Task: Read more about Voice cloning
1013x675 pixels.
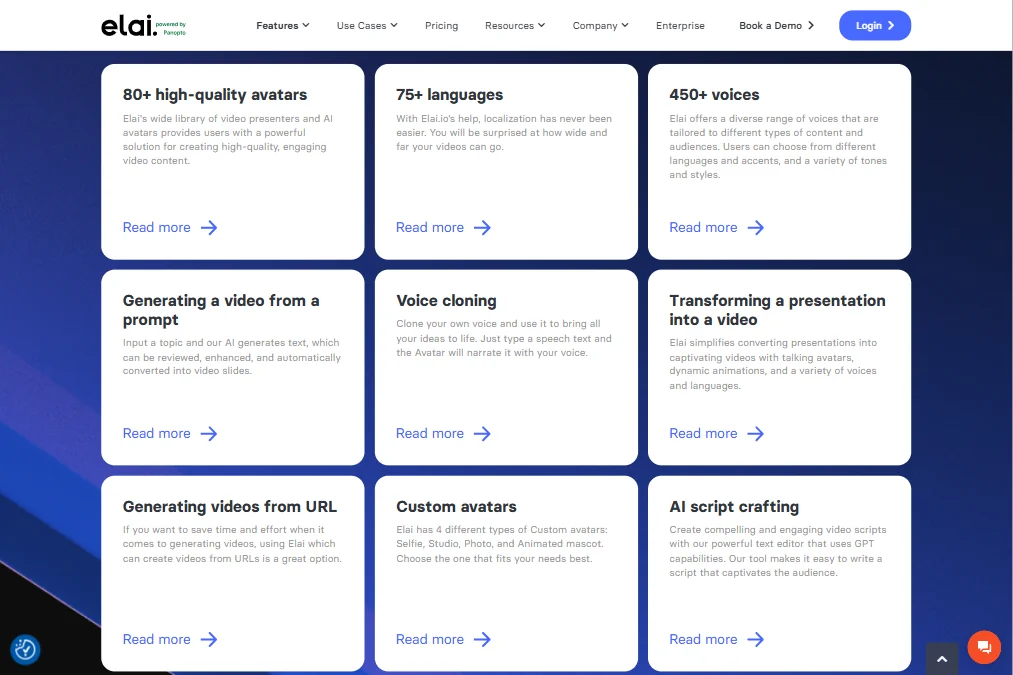Action: coord(443,433)
